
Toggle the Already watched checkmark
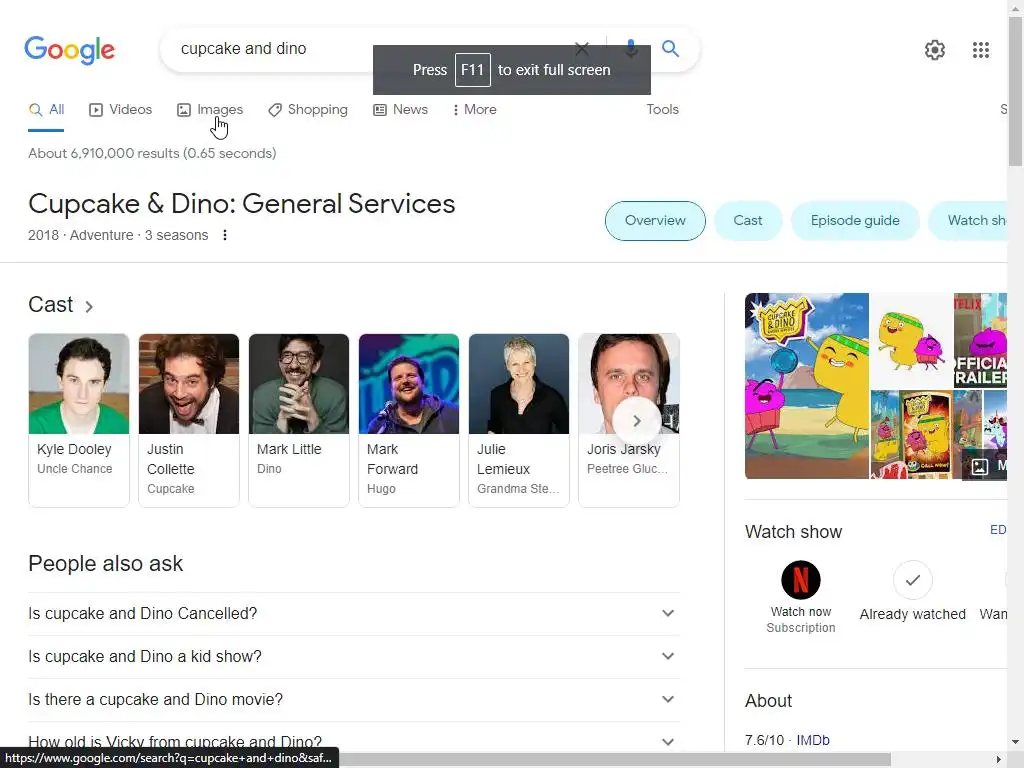(x=912, y=580)
